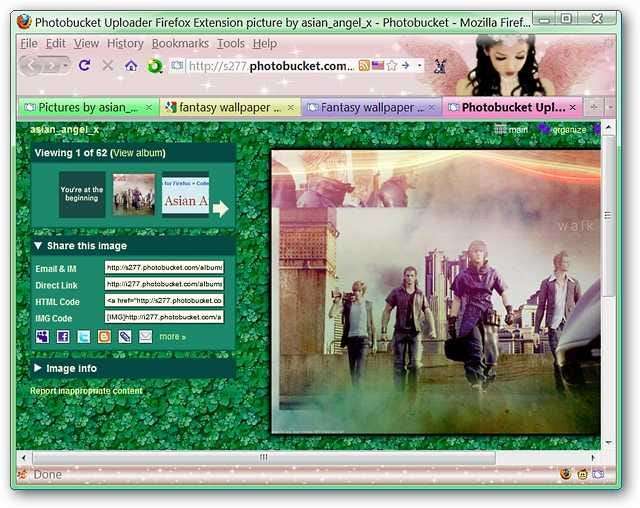Image resolution: width=640 pixels, height=508 pixels.
Task: Click the organize link with purple icon
Action: pyautogui.click(x=562, y=130)
